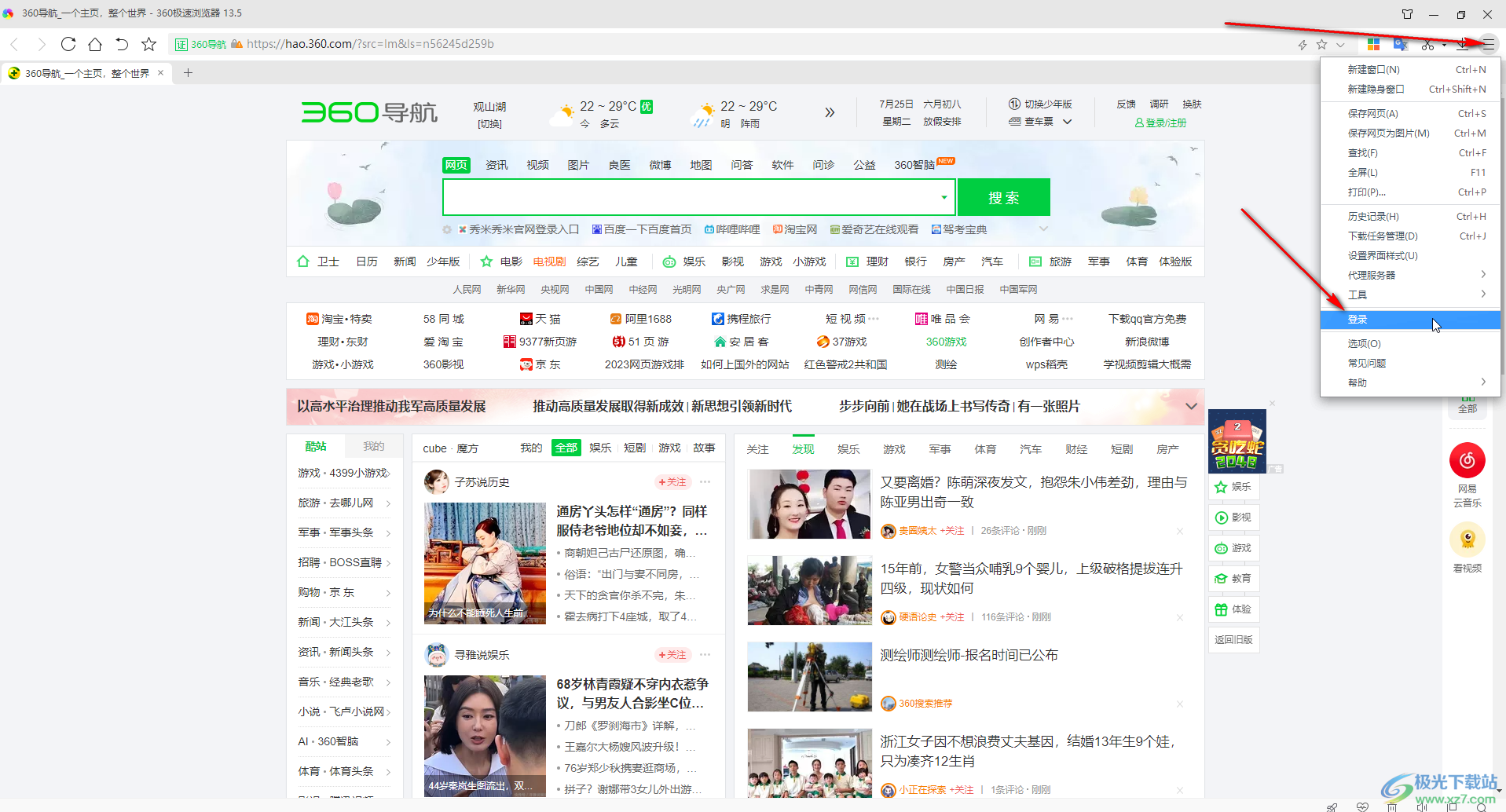Follow 子苏说历史 with +关注

672,481
